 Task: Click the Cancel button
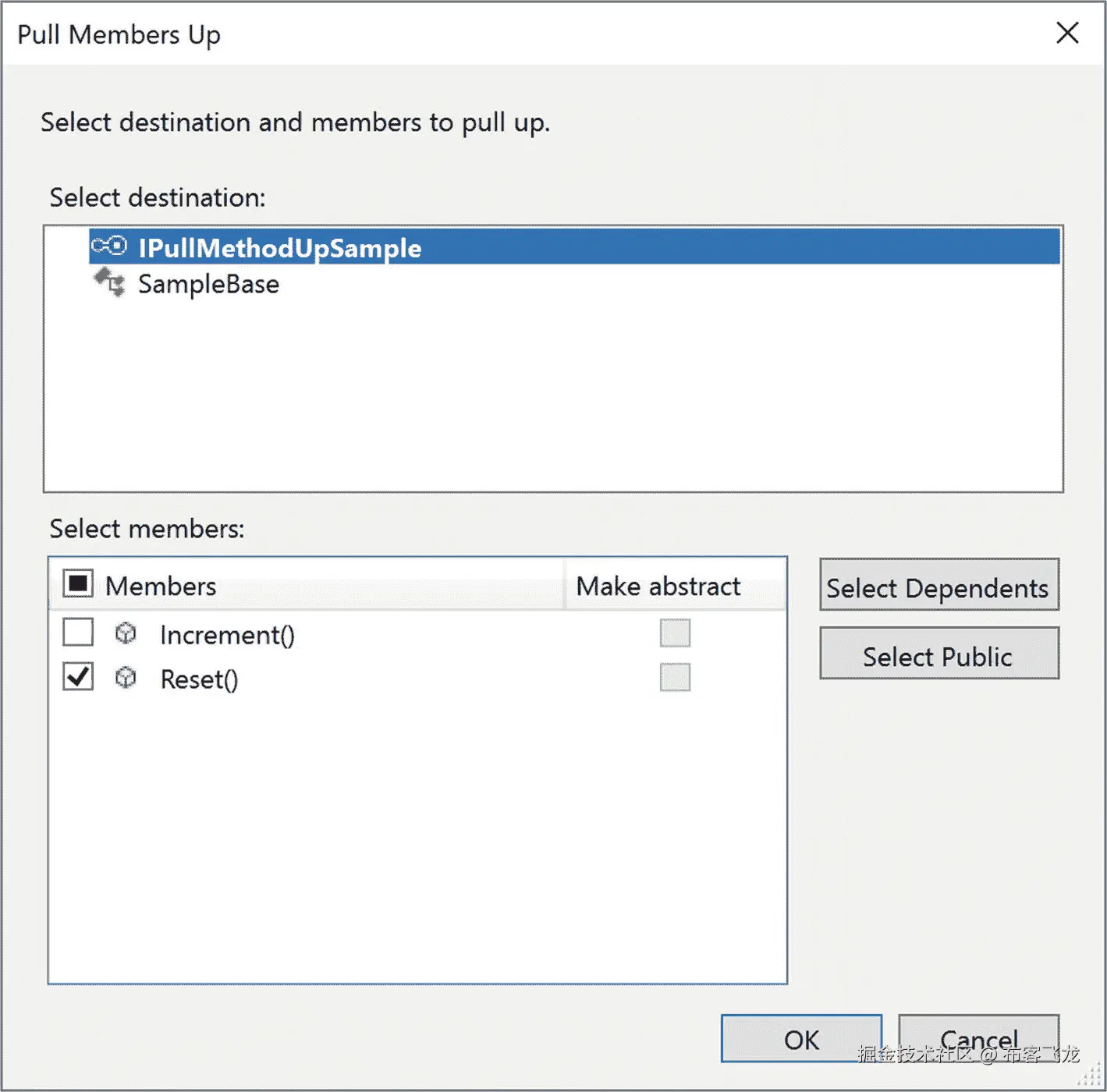pyautogui.click(x=978, y=1037)
